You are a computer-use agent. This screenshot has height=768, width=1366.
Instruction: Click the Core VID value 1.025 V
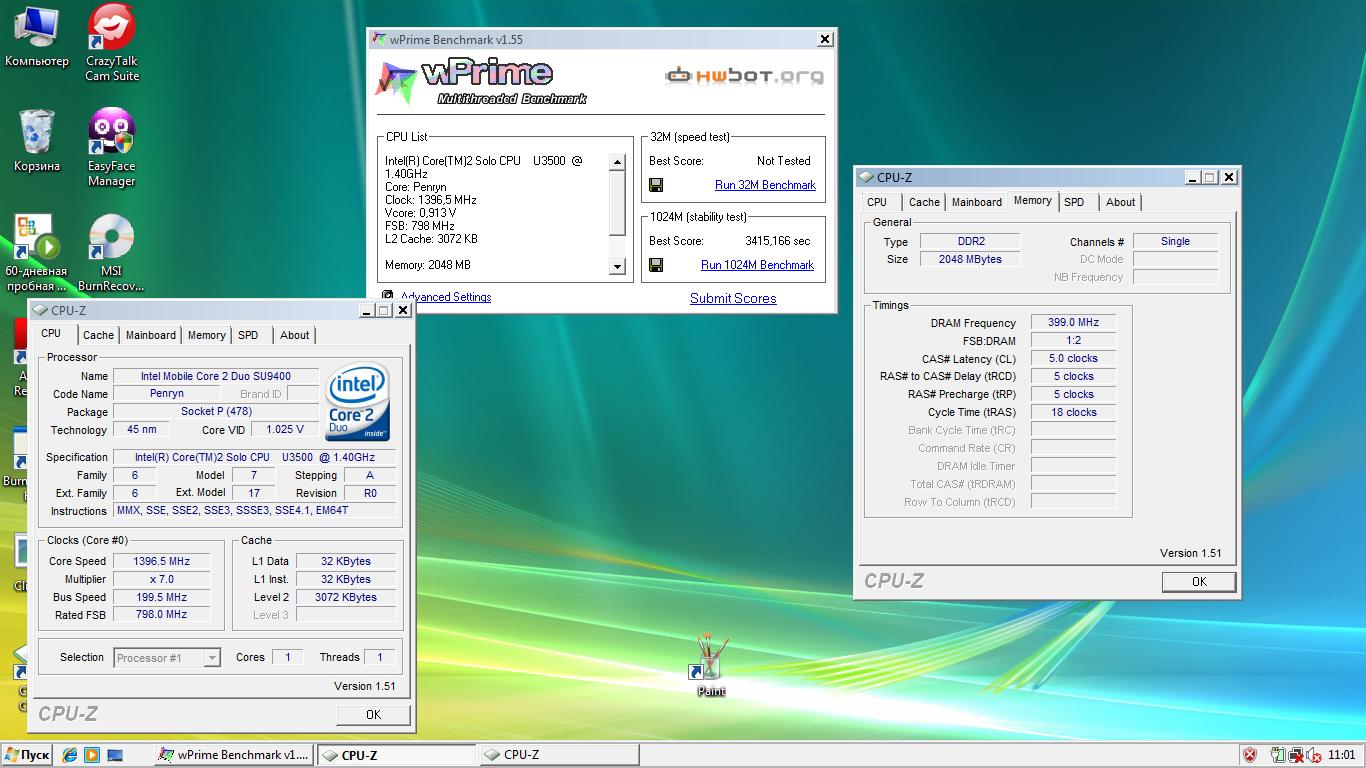coord(284,430)
